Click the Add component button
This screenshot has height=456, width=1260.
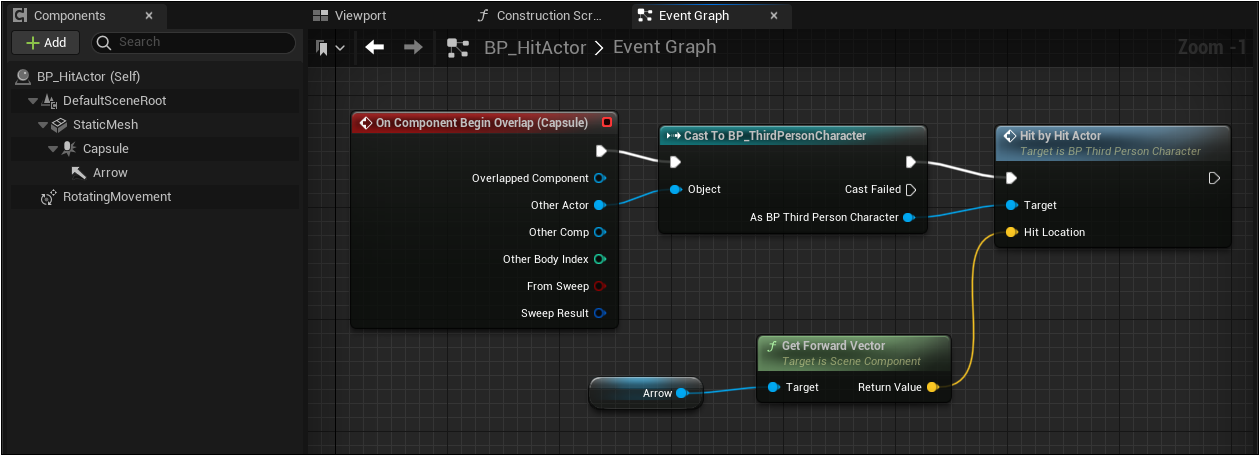tap(46, 42)
